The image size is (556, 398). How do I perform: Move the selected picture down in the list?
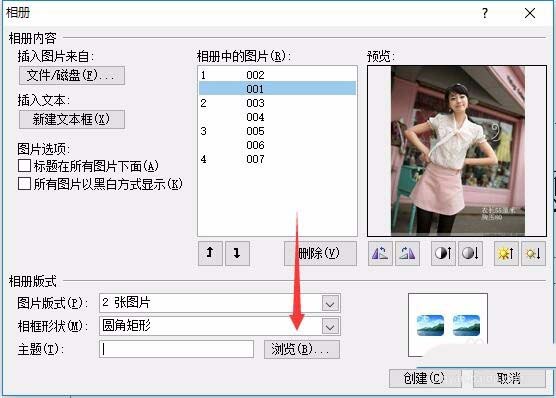pos(237,253)
